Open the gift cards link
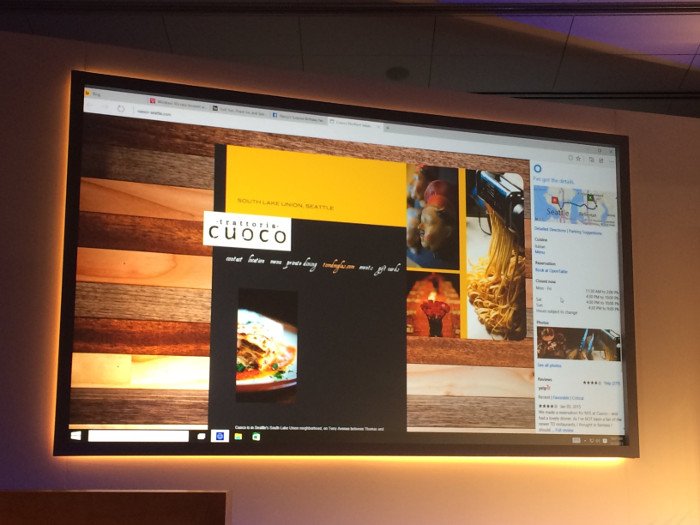700x525 pixels. 387,269
